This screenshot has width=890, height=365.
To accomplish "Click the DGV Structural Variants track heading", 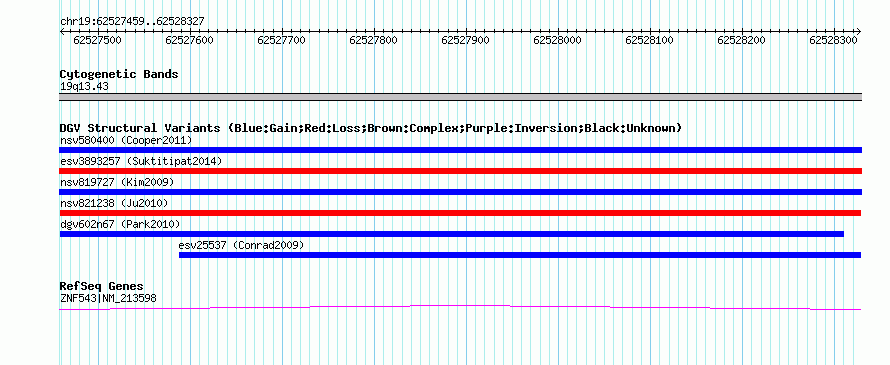I will coord(370,128).
